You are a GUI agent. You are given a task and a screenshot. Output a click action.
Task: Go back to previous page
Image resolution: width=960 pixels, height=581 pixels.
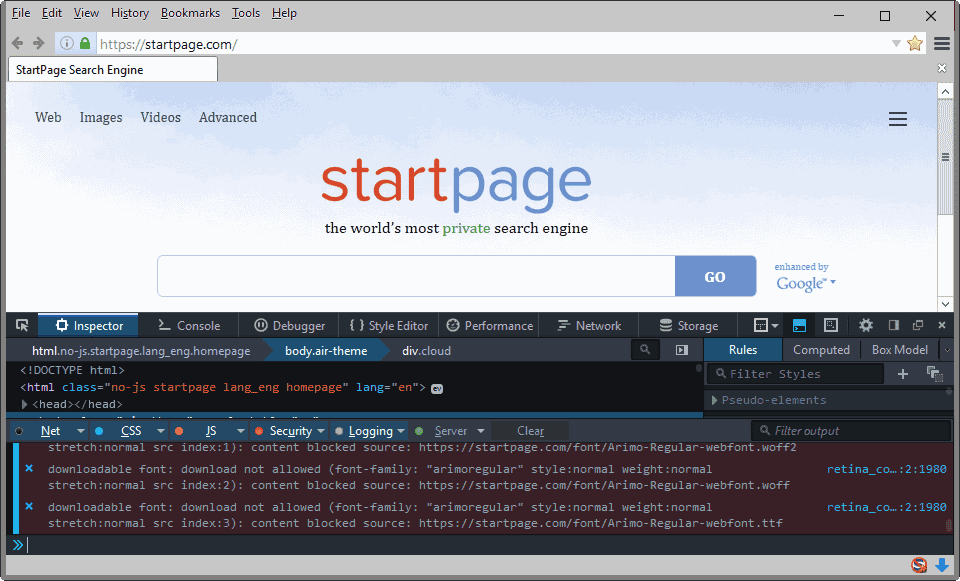[17, 43]
